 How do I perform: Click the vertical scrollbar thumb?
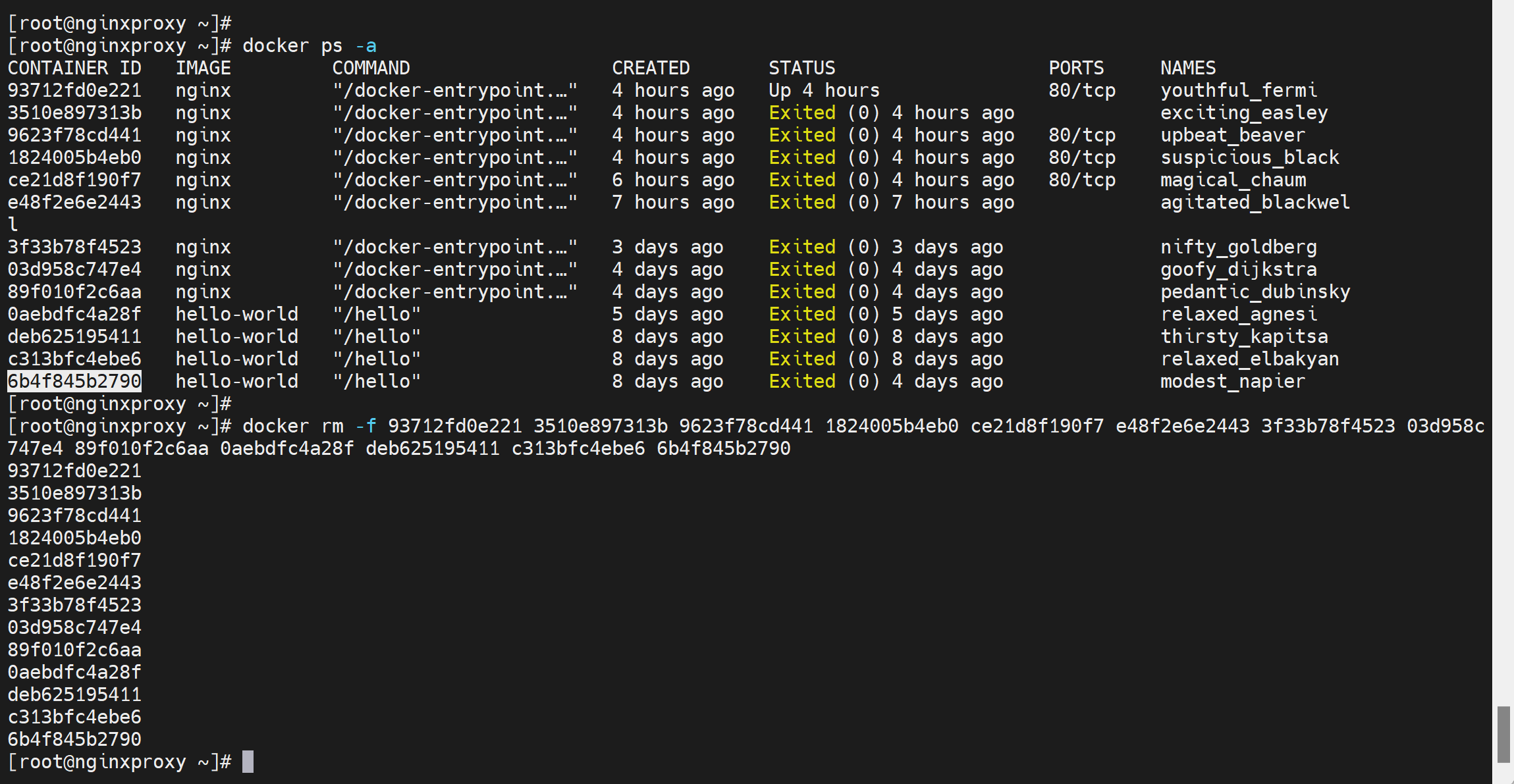(1503, 734)
